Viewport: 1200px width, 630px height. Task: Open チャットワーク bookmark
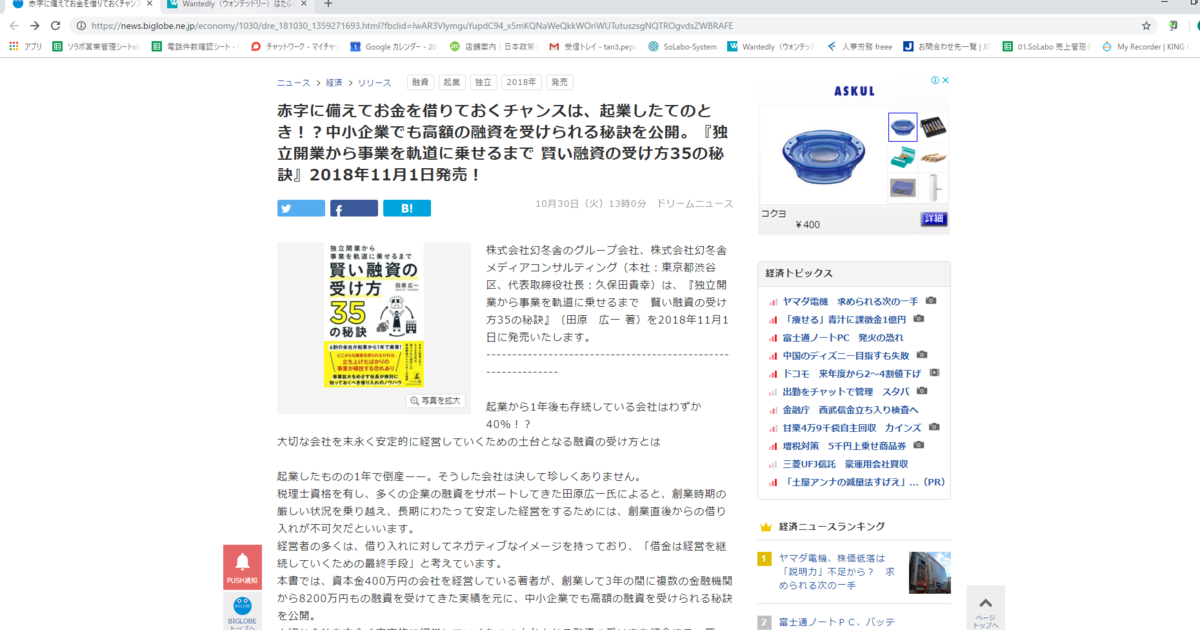(295, 46)
